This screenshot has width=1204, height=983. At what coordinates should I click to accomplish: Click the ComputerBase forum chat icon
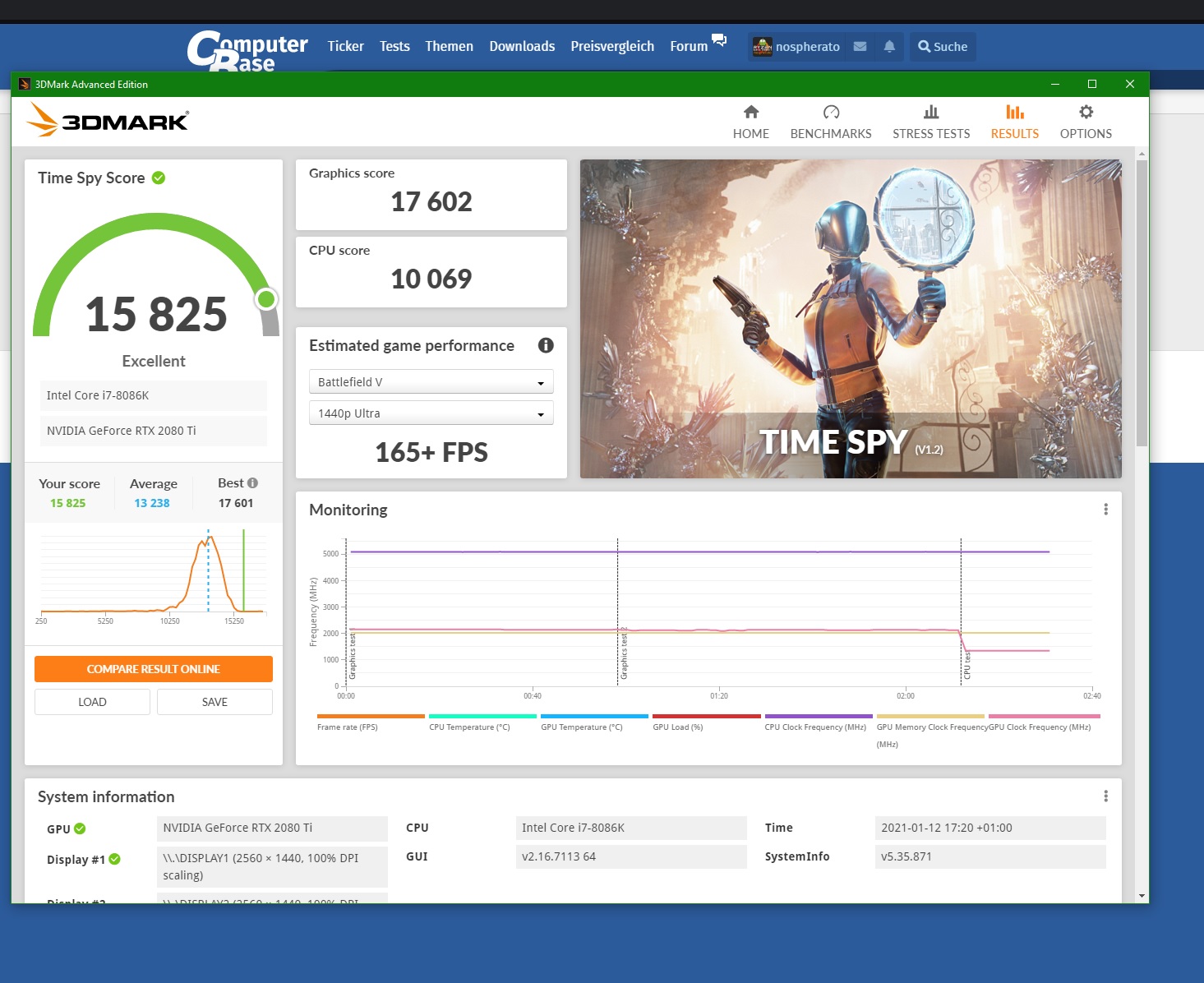click(x=719, y=39)
